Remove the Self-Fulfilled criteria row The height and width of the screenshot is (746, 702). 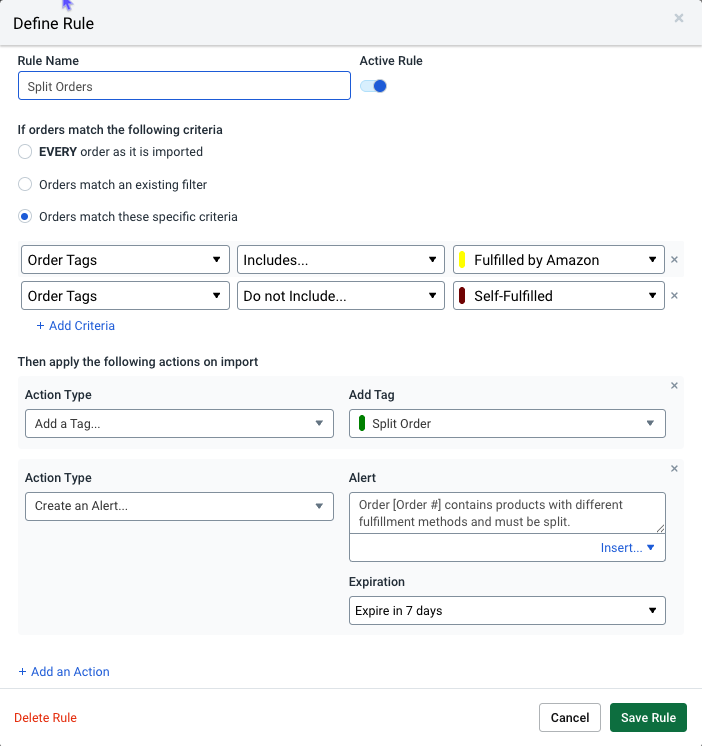tap(674, 295)
